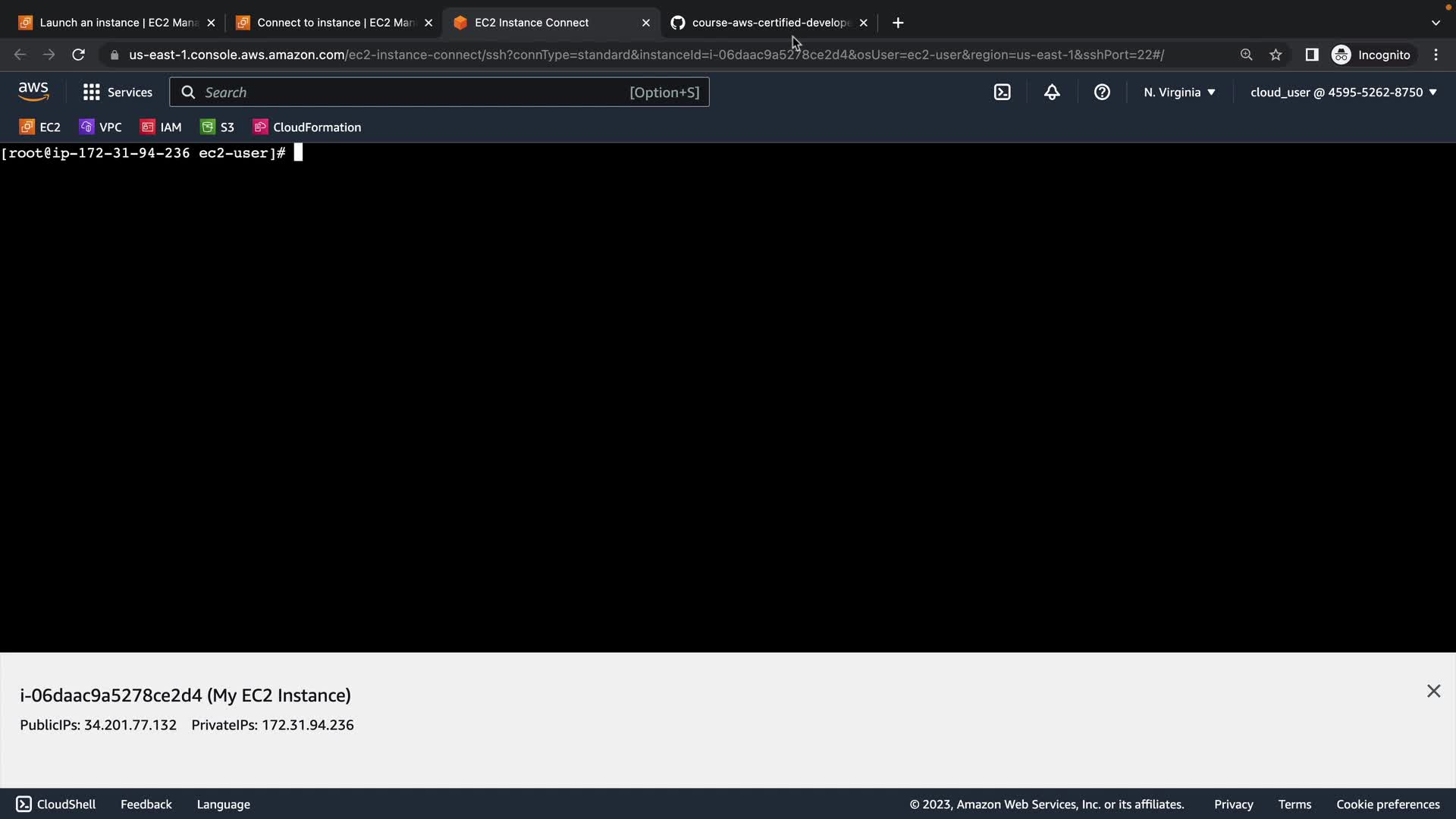
Task: Open the VPC shortcut in favorites bar
Action: (101, 127)
